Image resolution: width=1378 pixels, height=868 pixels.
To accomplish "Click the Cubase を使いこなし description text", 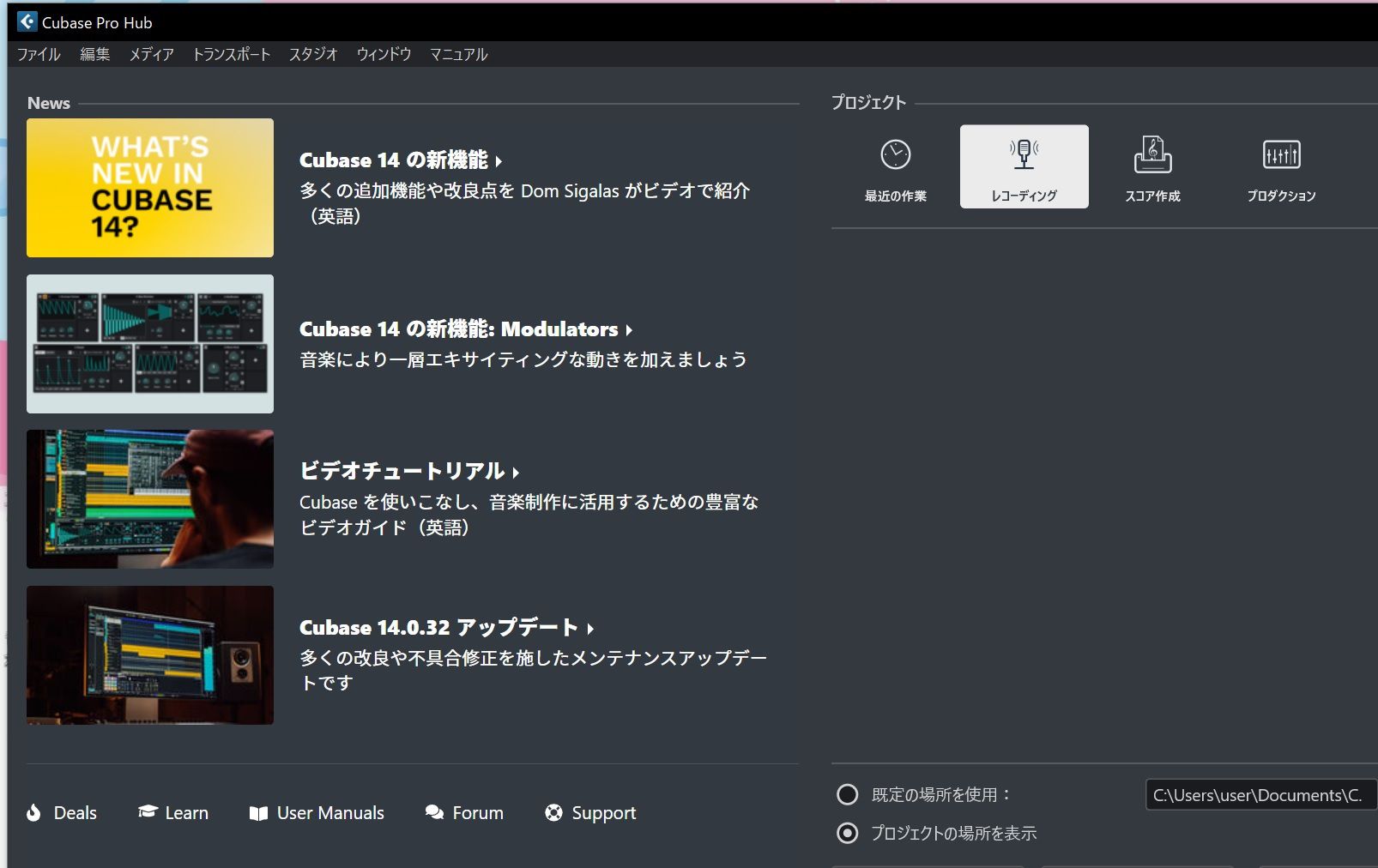I will (x=529, y=515).
